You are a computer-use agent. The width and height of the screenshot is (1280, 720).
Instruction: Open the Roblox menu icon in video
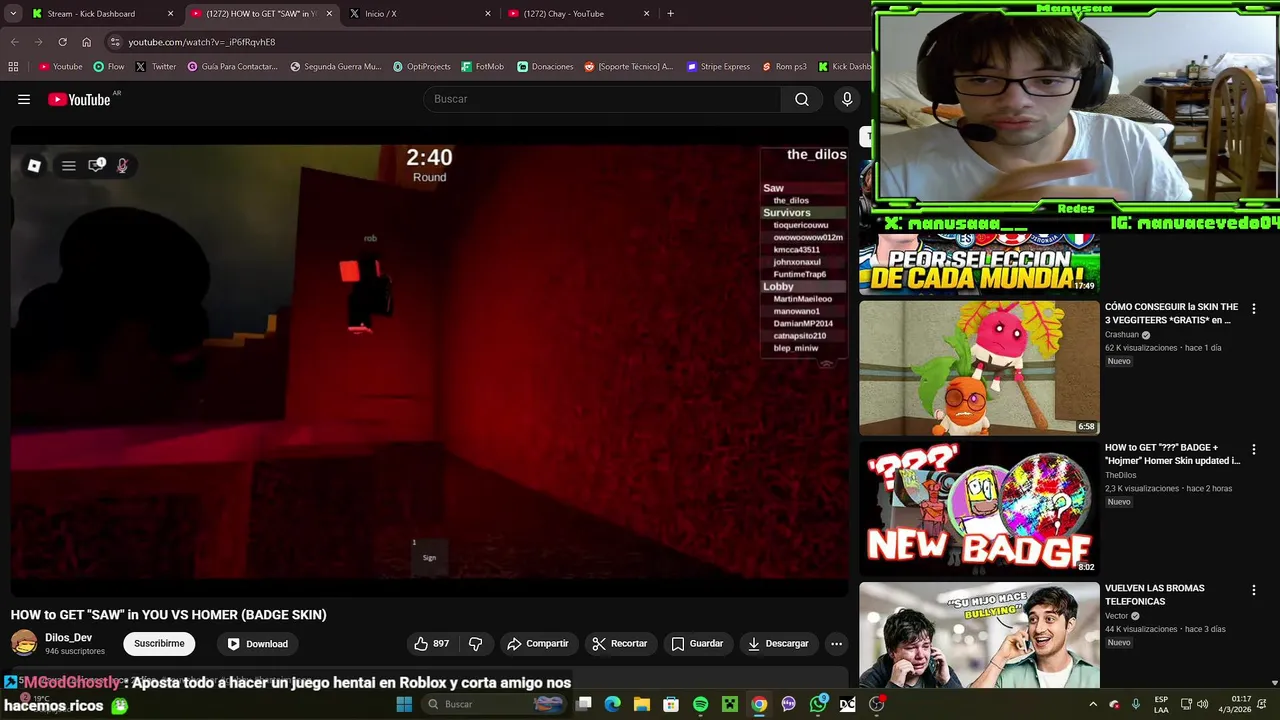tap(34, 166)
